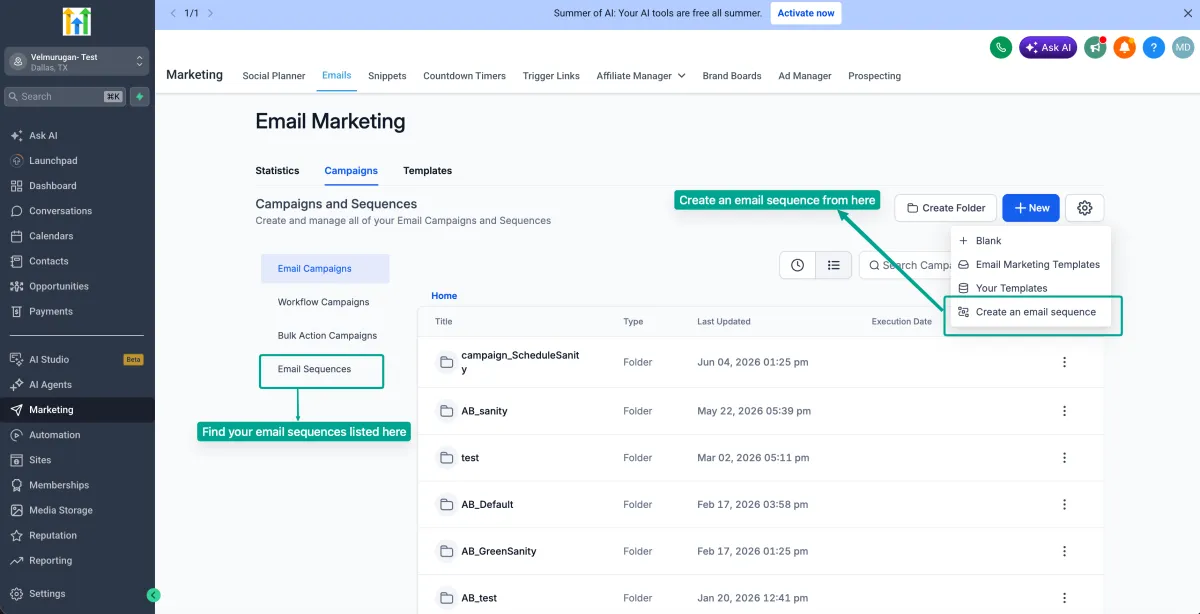Focus the sidebar Search field
This screenshot has height=614, width=1200.
[x=65, y=96]
